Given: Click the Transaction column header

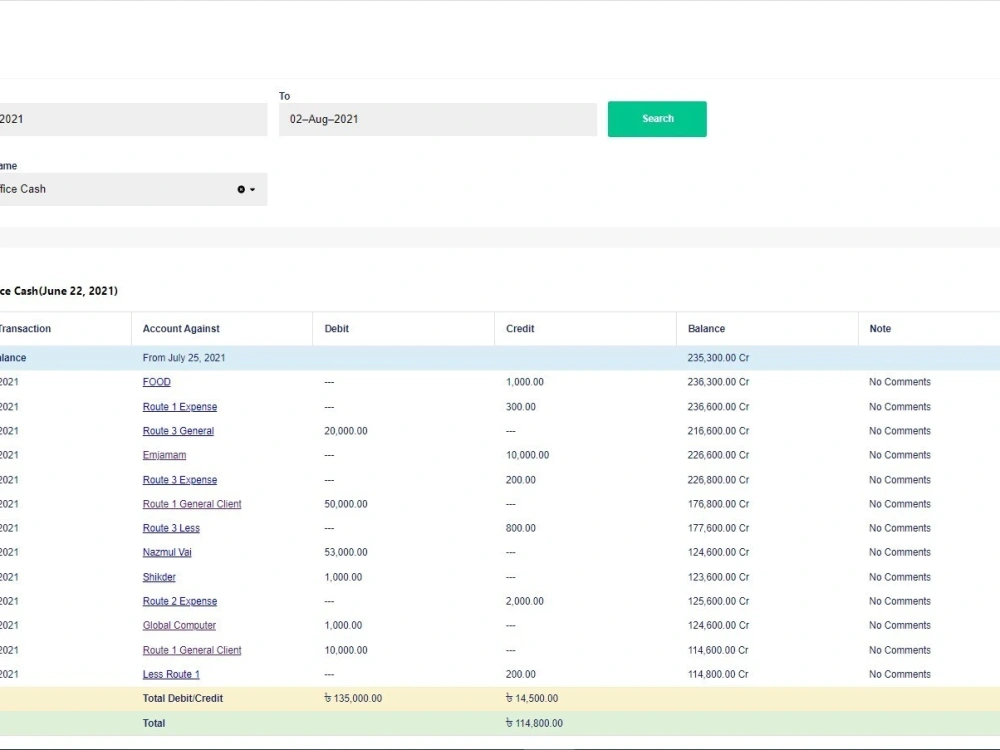Looking at the screenshot, I should coord(24,329).
